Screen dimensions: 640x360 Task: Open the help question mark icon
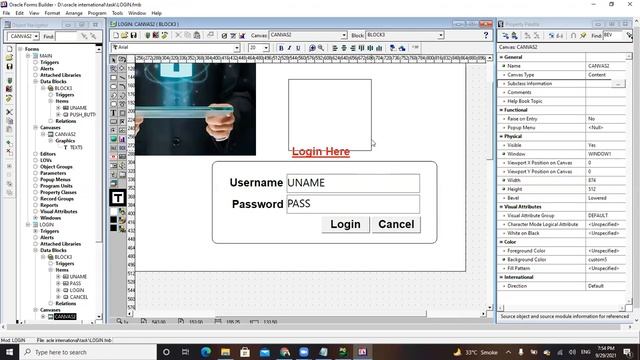tap(486, 36)
